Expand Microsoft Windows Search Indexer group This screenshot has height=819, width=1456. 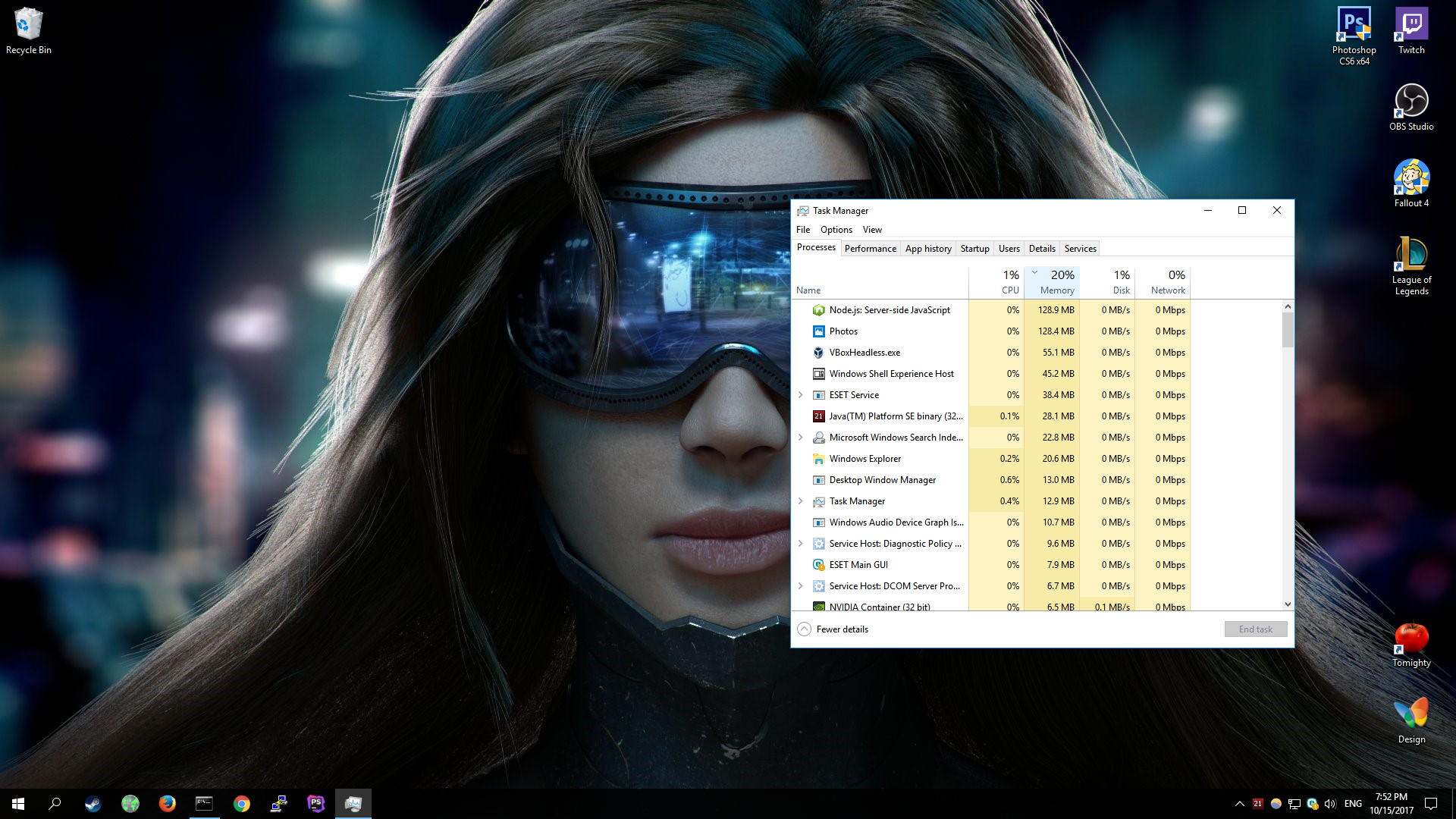[x=800, y=438]
